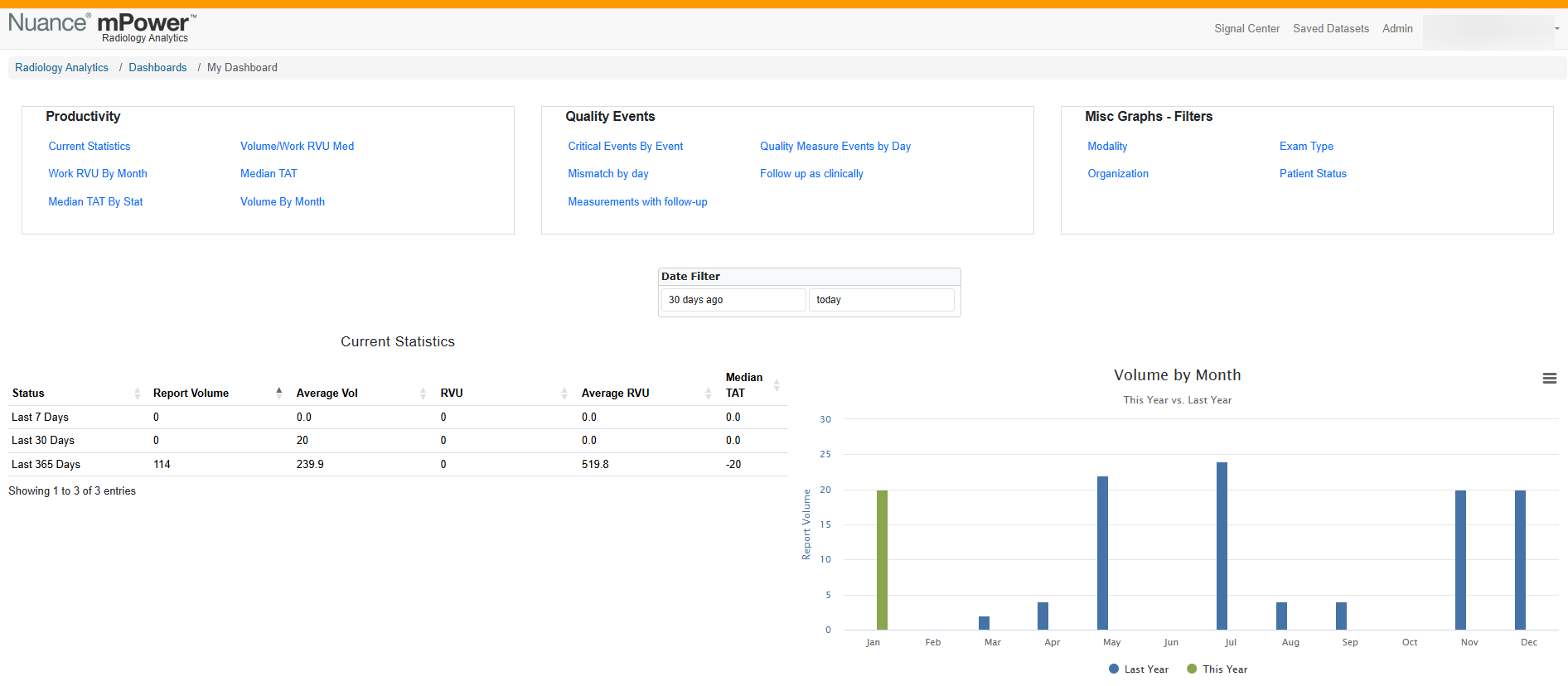Open the Admin menu item
This screenshot has width=1568, height=686.
[1397, 28]
